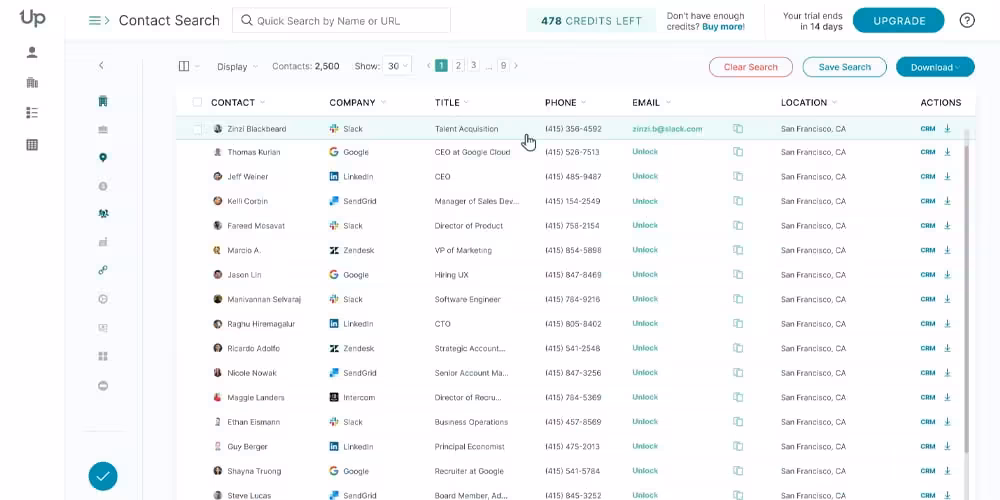This screenshot has width=1000, height=500.
Task: Collapse the filter panel with left chevron
Action: (101, 66)
